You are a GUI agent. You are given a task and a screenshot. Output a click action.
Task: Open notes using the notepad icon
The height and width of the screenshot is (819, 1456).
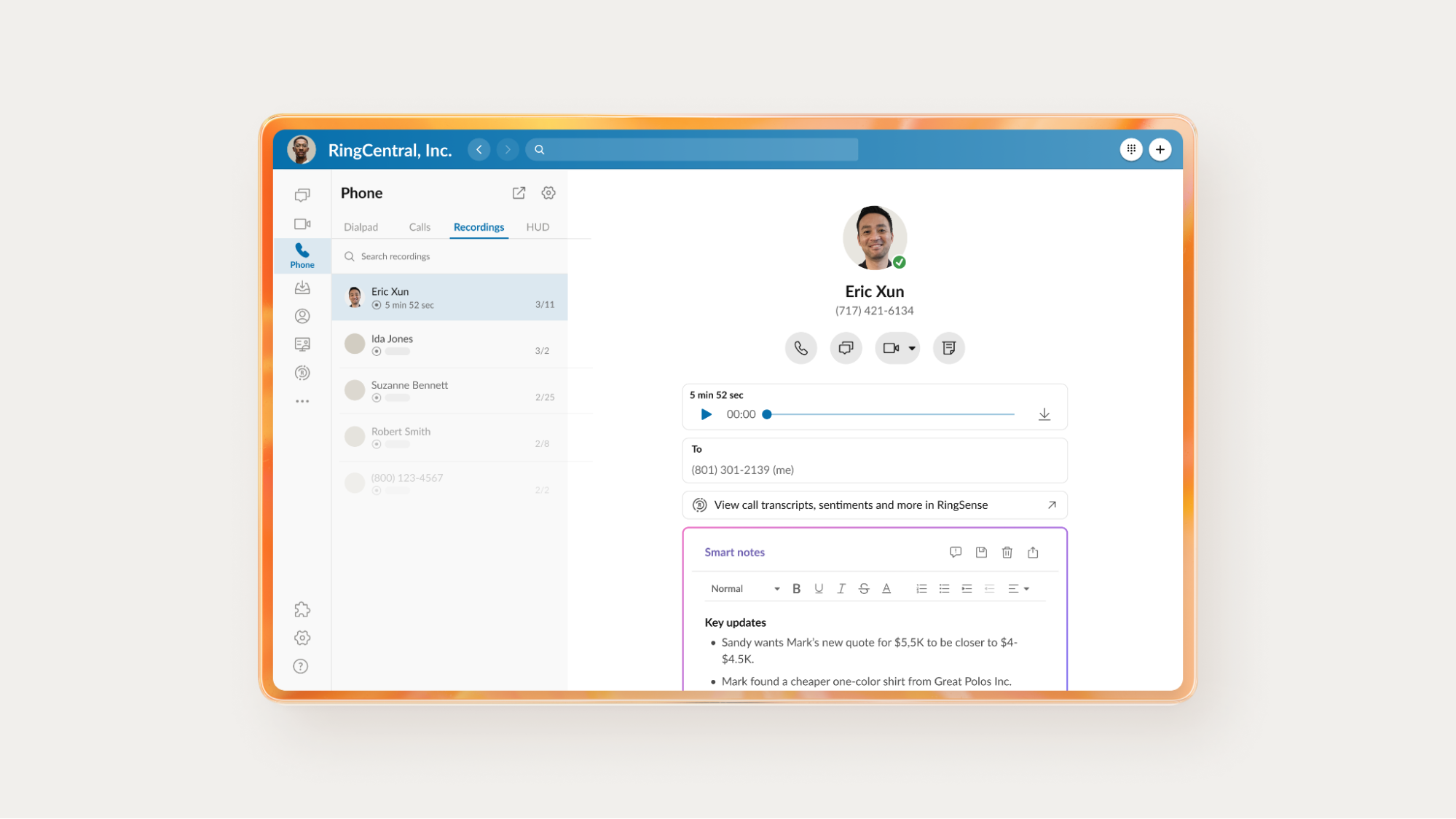(948, 348)
